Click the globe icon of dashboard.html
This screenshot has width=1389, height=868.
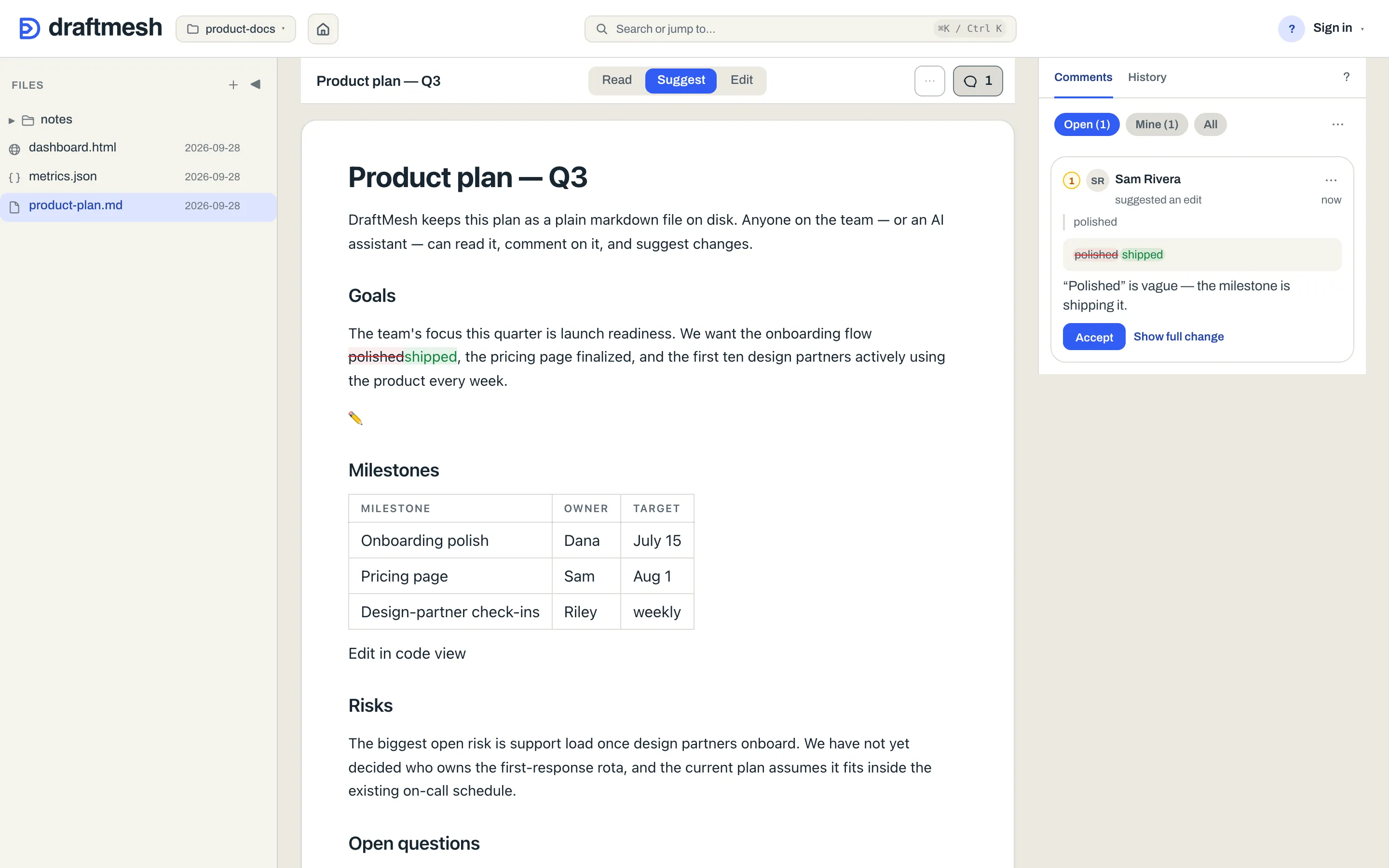(x=15, y=149)
